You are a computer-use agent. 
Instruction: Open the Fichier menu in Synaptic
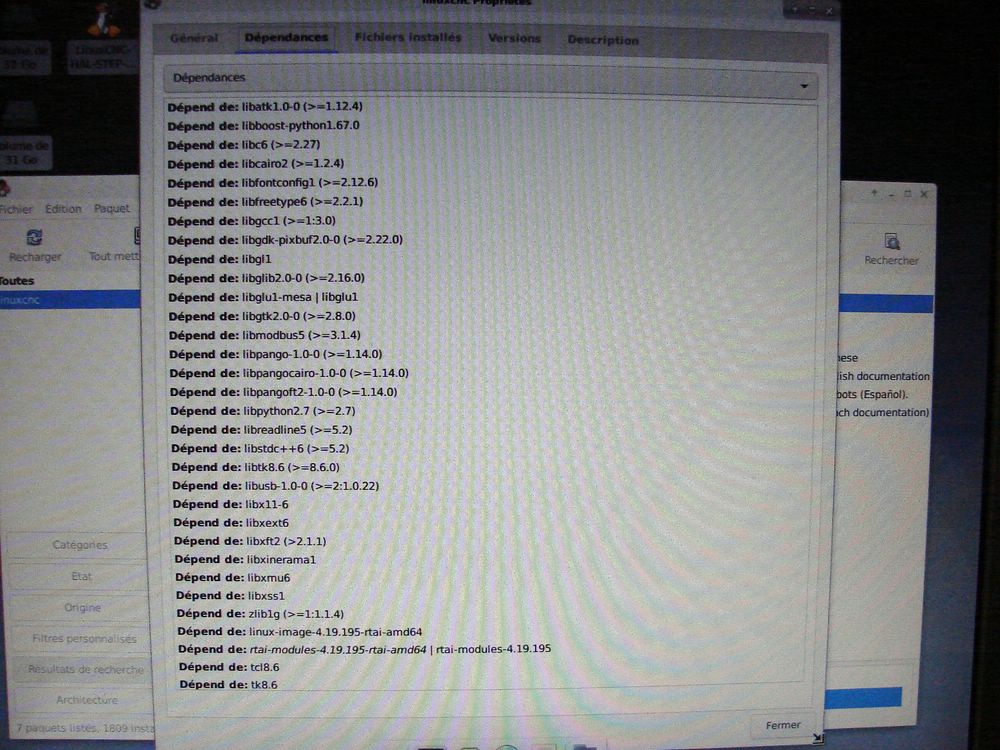(x=16, y=209)
